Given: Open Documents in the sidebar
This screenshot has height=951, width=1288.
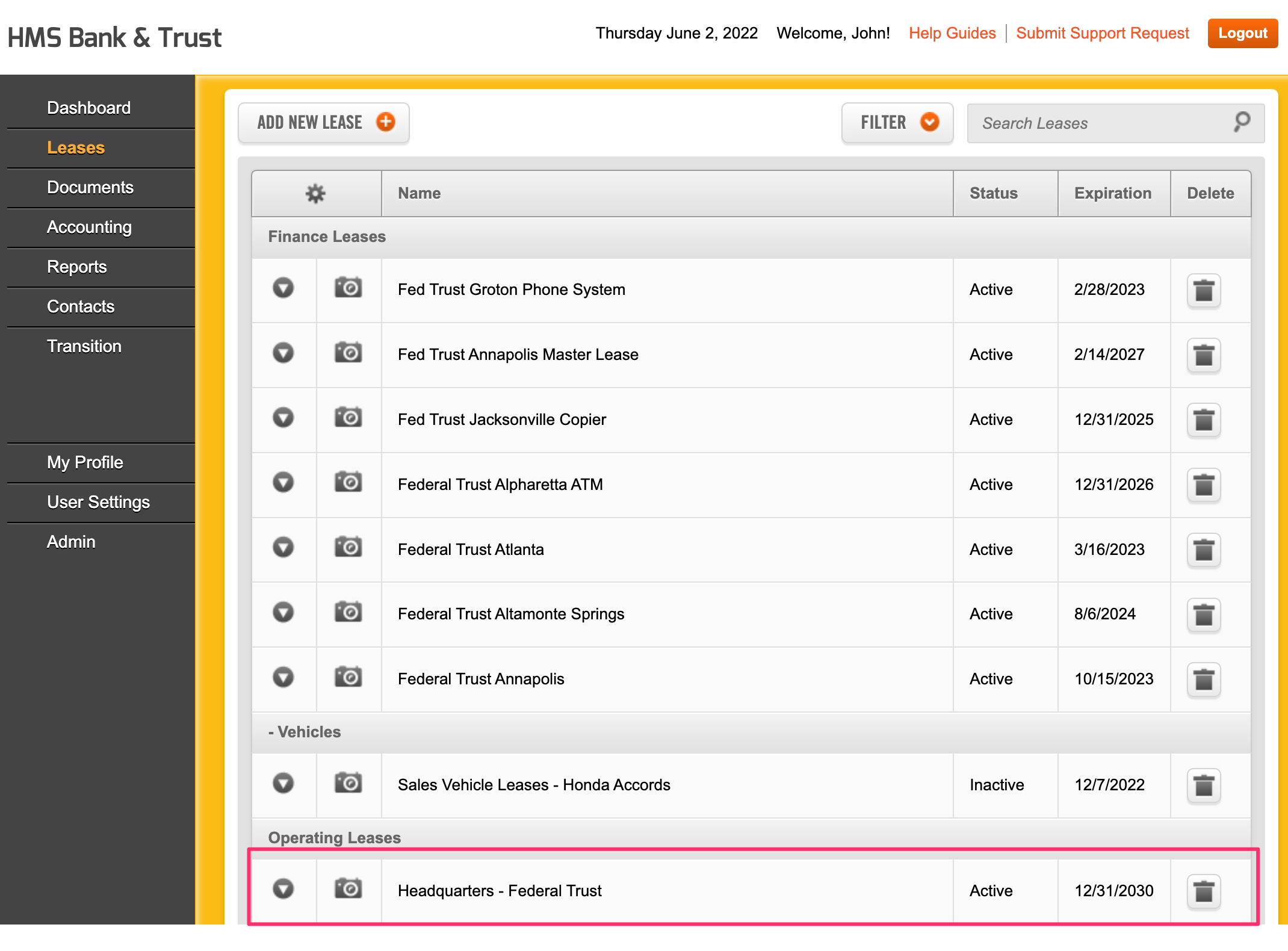Looking at the screenshot, I should [x=90, y=188].
